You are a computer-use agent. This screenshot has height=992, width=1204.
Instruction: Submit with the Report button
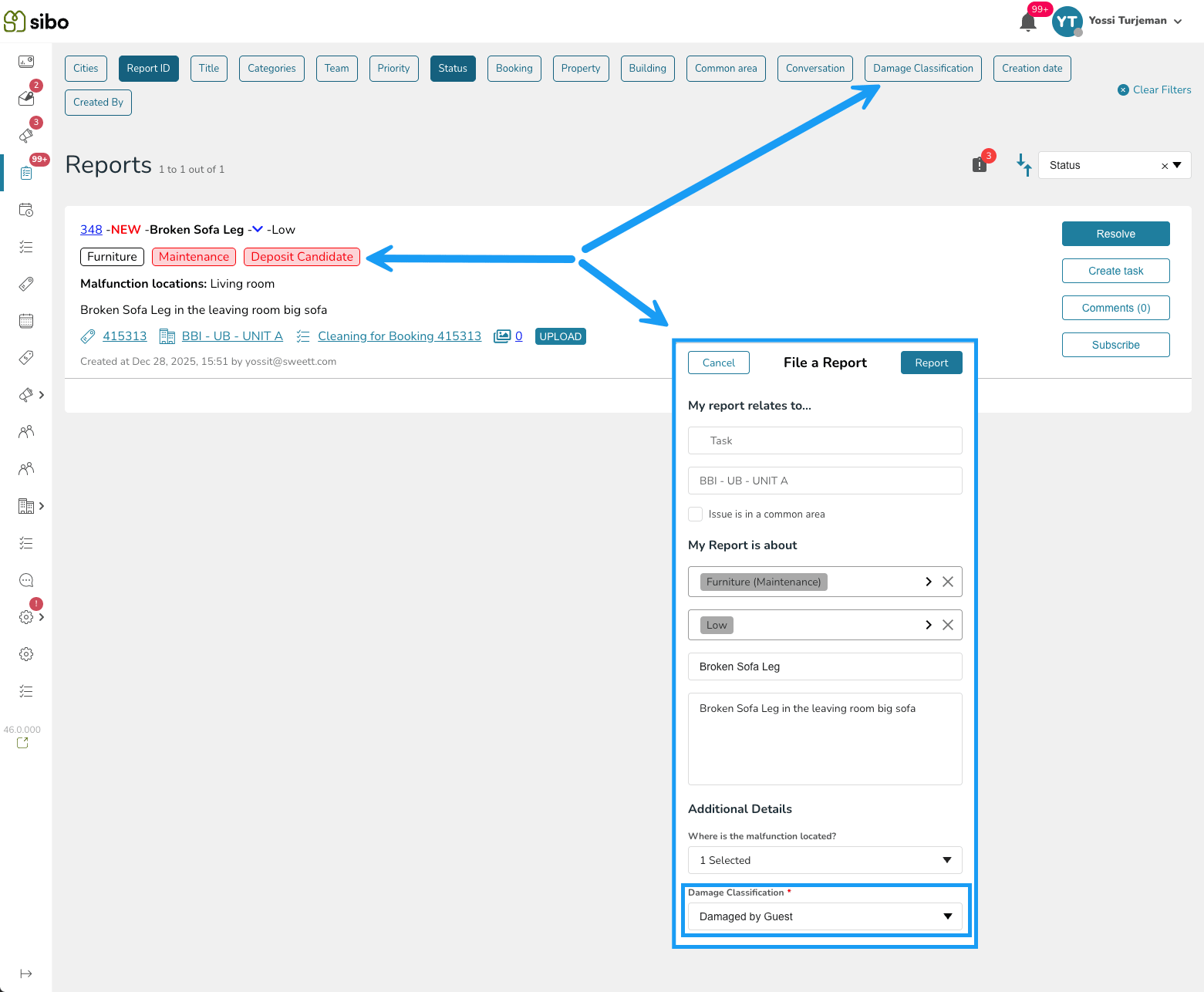[x=932, y=363]
